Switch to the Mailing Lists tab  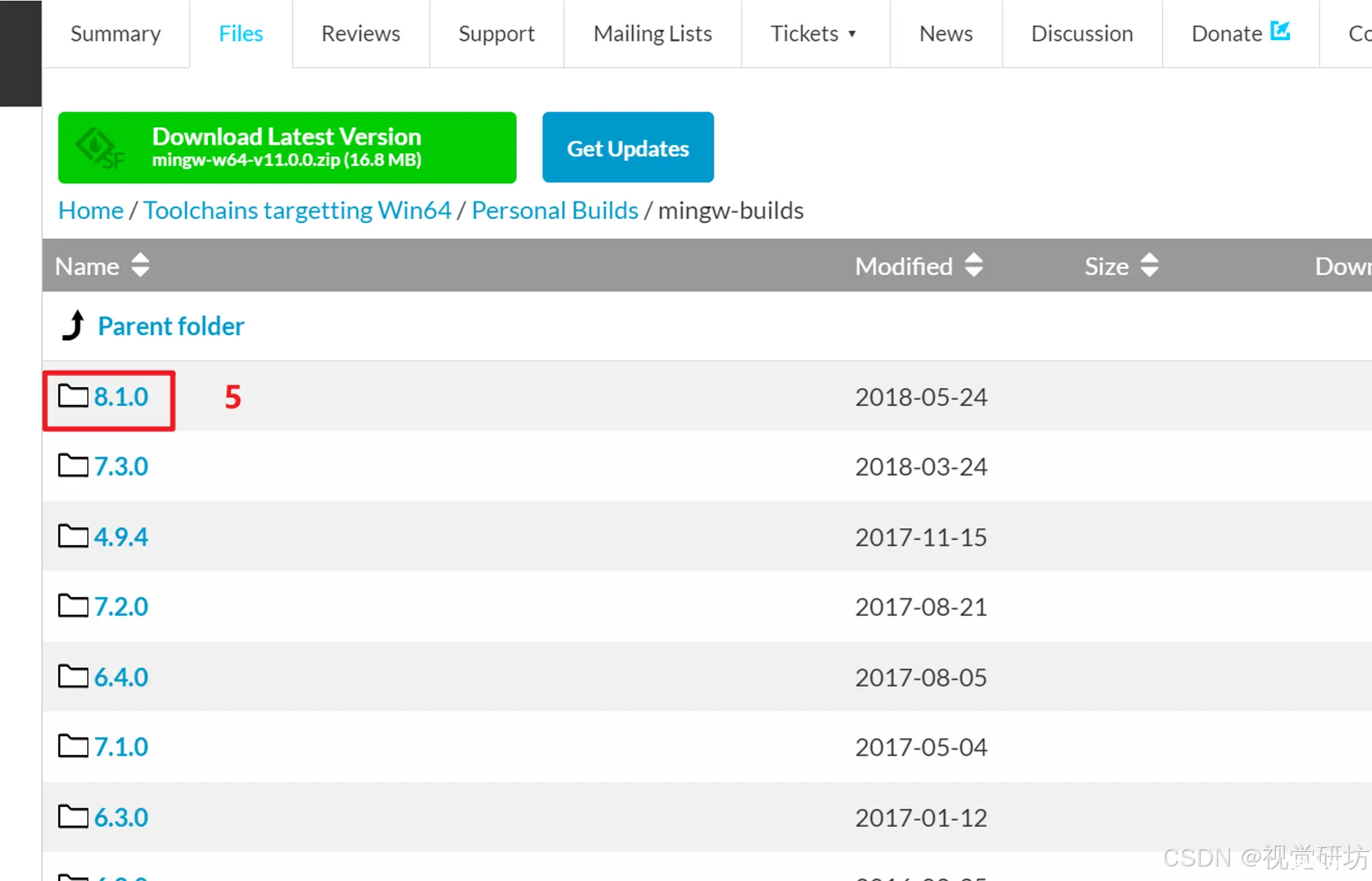pos(652,33)
